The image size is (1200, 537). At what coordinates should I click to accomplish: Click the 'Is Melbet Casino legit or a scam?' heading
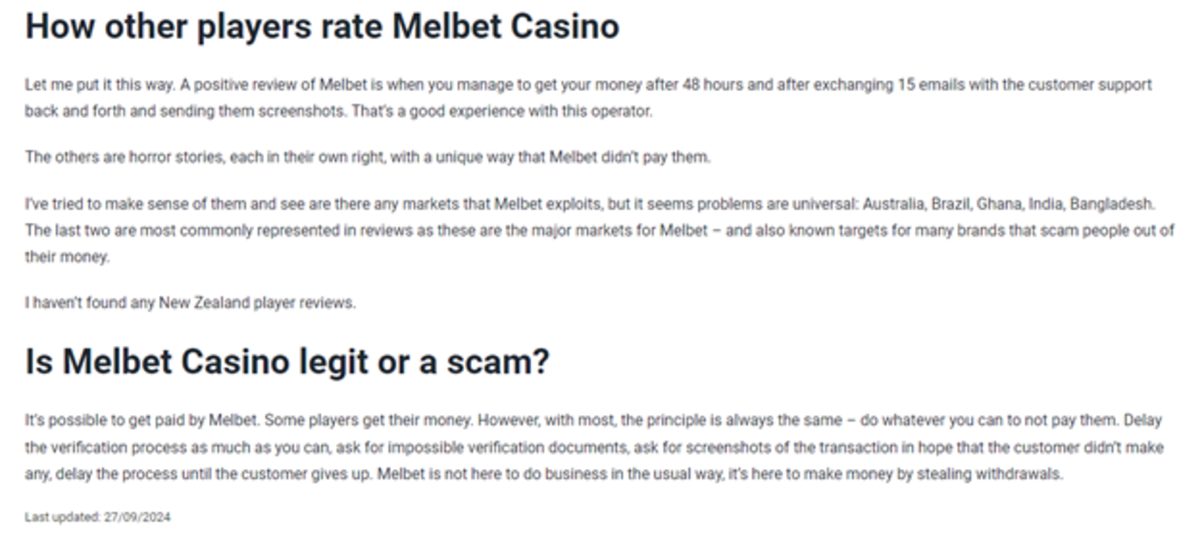(287, 362)
